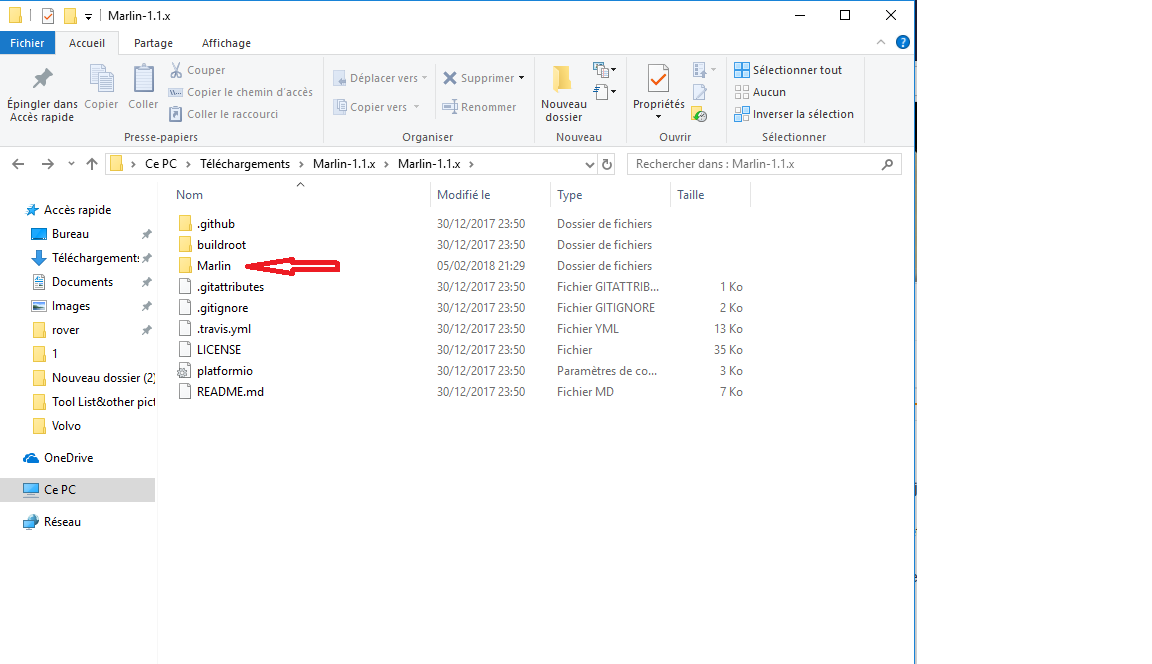Viewport: 1152px width, 664px height.
Task: Go forward with the right arrow
Action: tap(48, 164)
